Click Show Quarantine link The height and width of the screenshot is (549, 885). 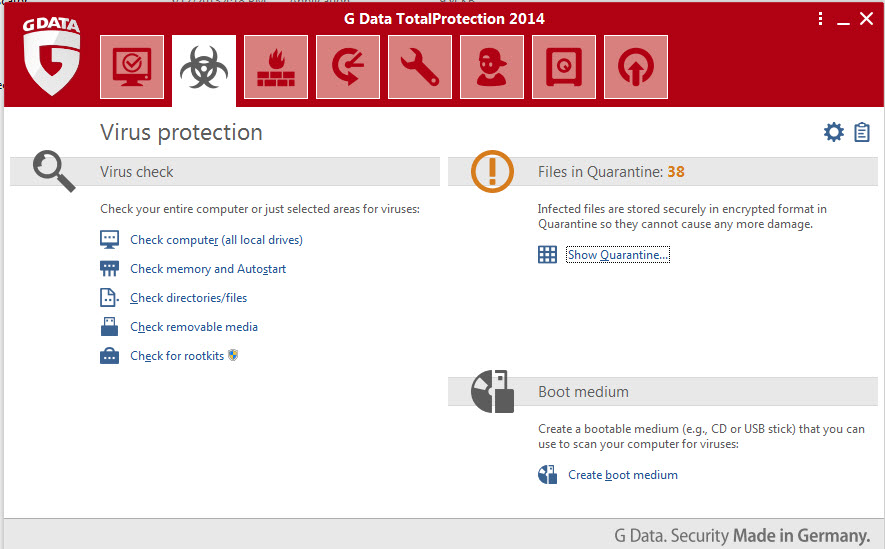pyautogui.click(x=617, y=254)
